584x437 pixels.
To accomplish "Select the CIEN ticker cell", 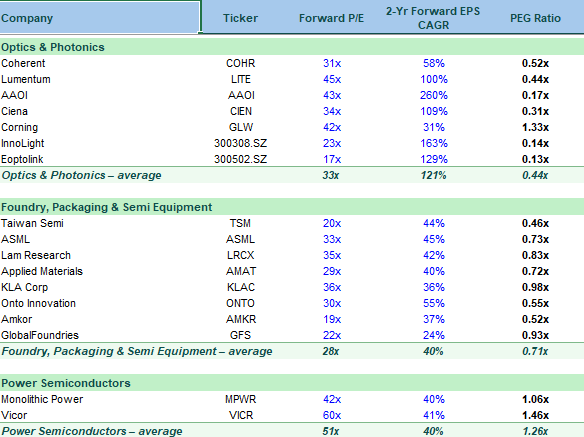I will [x=241, y=111].
